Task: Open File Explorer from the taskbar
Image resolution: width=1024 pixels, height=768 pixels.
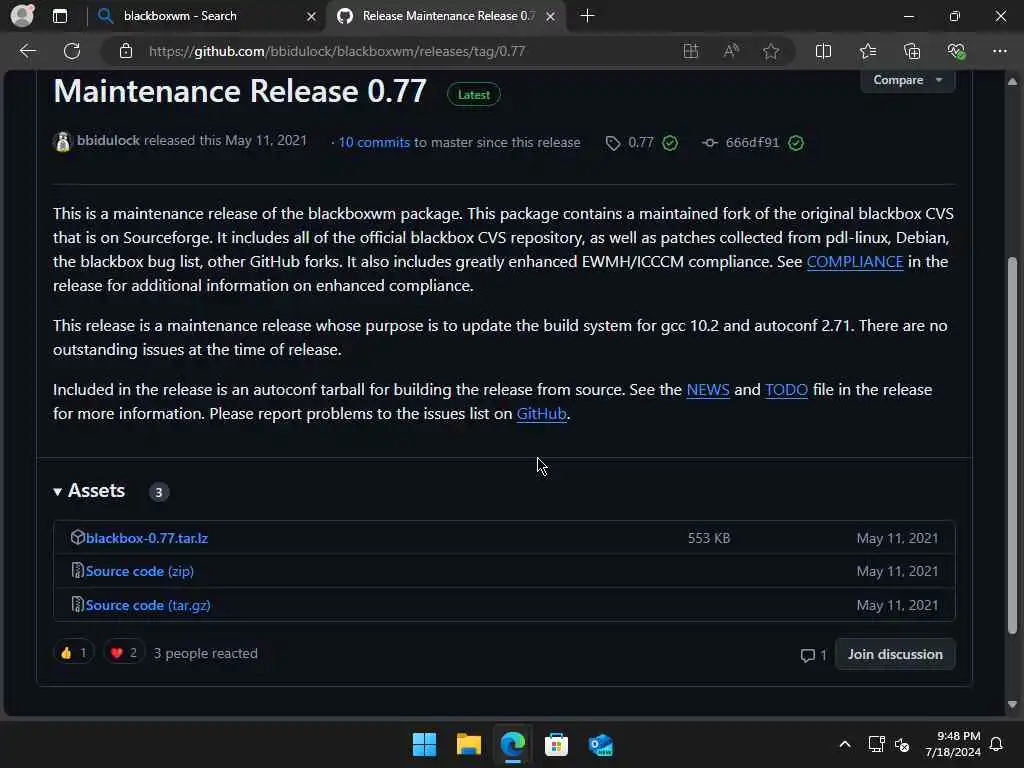Action: 469,744
